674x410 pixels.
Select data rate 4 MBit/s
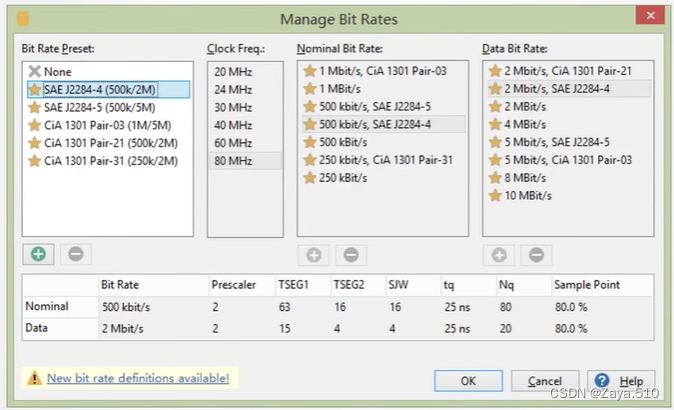568,124
